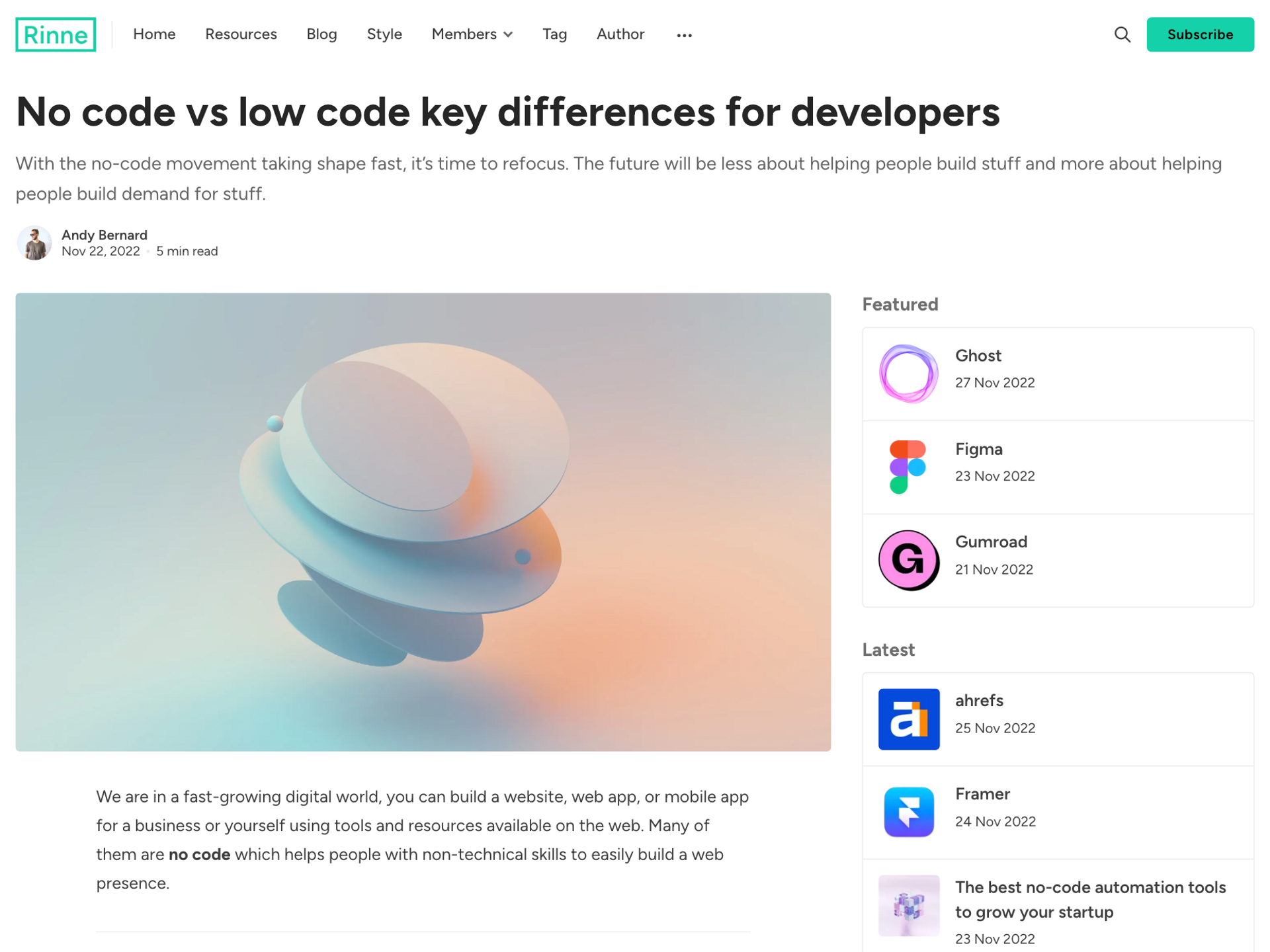Click the Andy Bernard author link
This screenshot has height=952, width=1270.
[x=104, y=234]
